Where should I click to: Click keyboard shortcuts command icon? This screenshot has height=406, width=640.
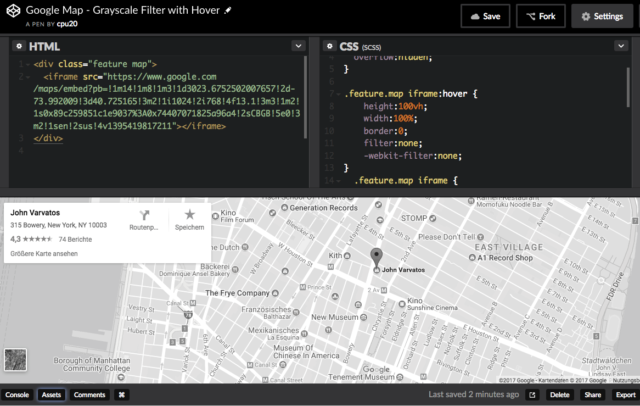click(122, 395)
